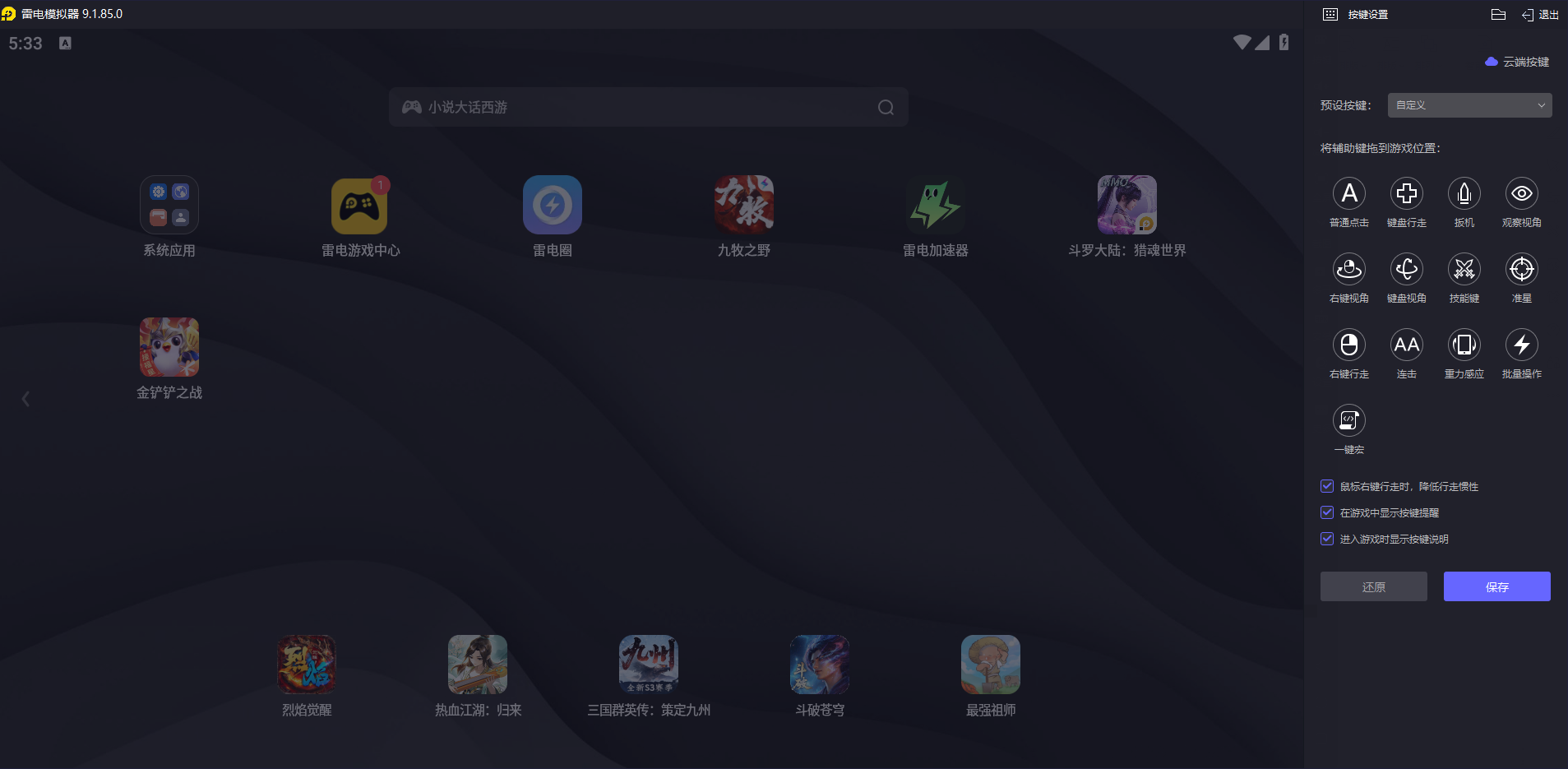Viewport: 1568px width, 769px height.
Task: Select the 技能键 crossed swords skill tool
Action: coord(1464,269)
